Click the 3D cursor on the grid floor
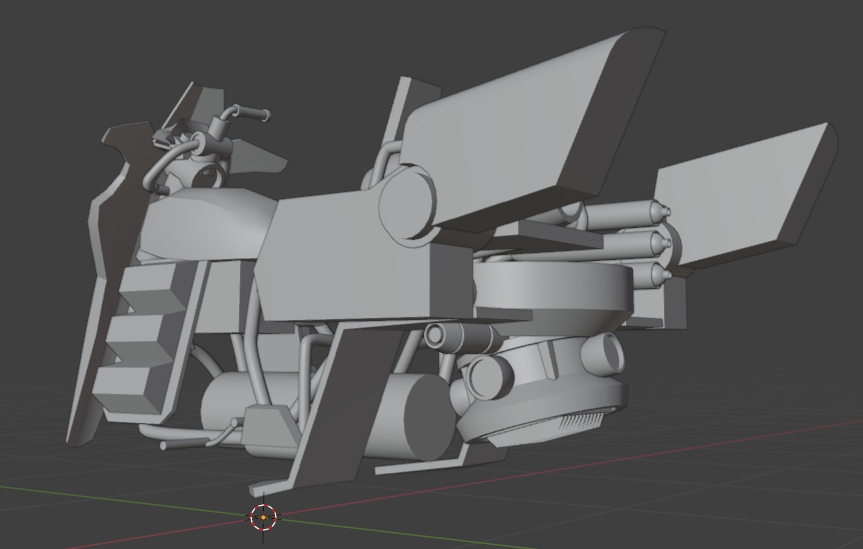The width and height of the screenshot is (863, 549). [263, 517]
